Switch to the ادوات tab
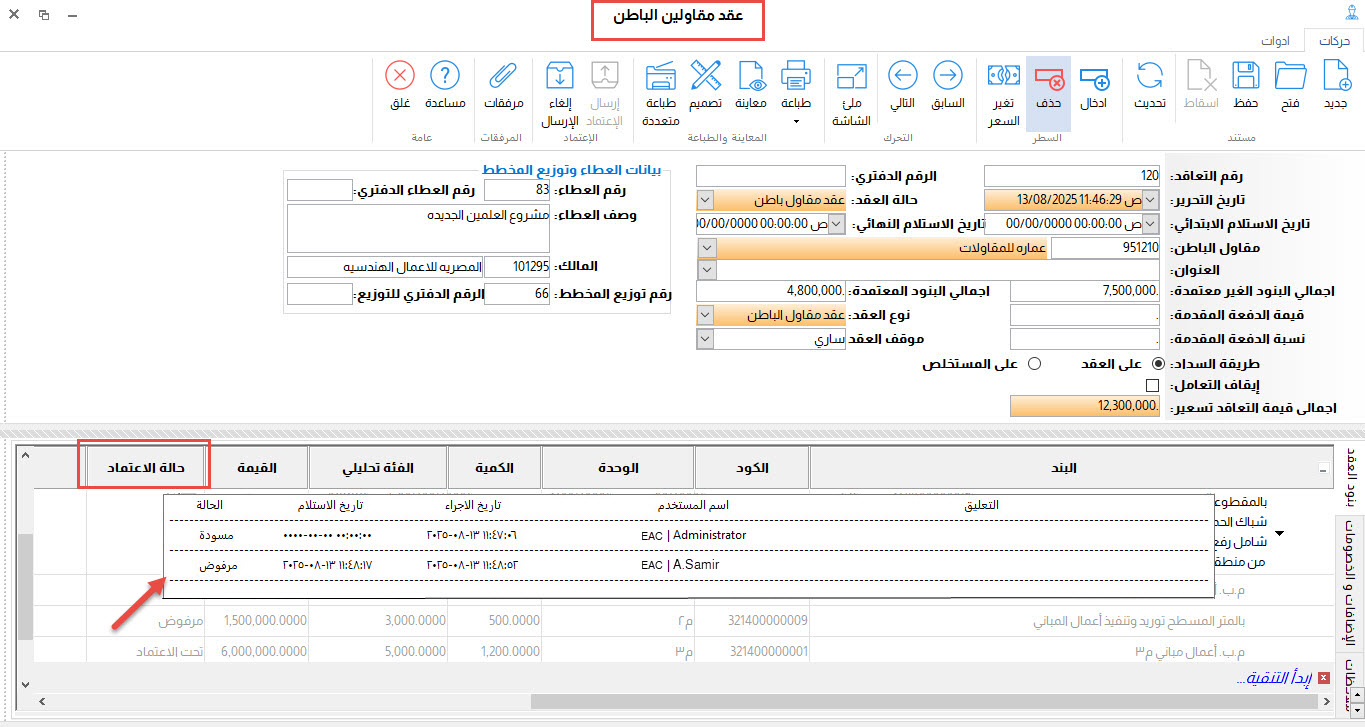The height and width of the screenshot is (727, 1365). (1276, 41)
